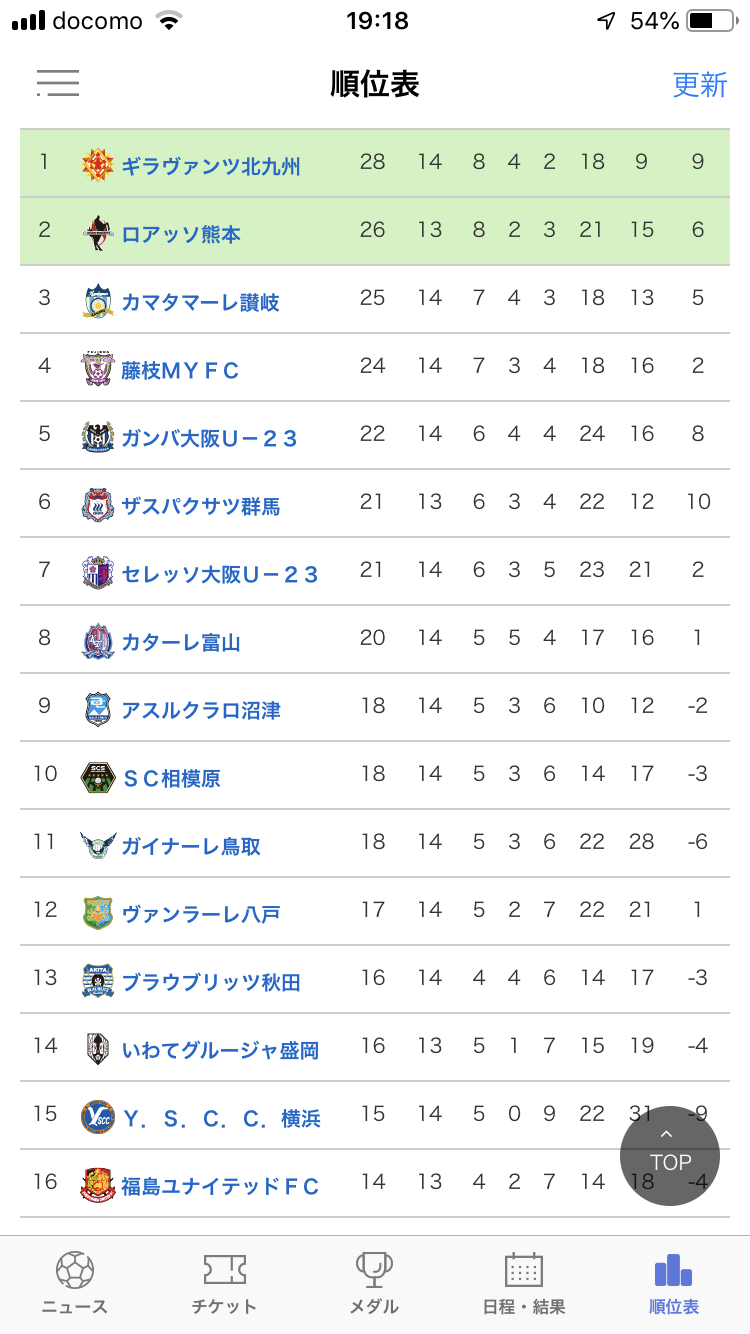
Task: Select the 順位表 tab
Action: 673,1284
